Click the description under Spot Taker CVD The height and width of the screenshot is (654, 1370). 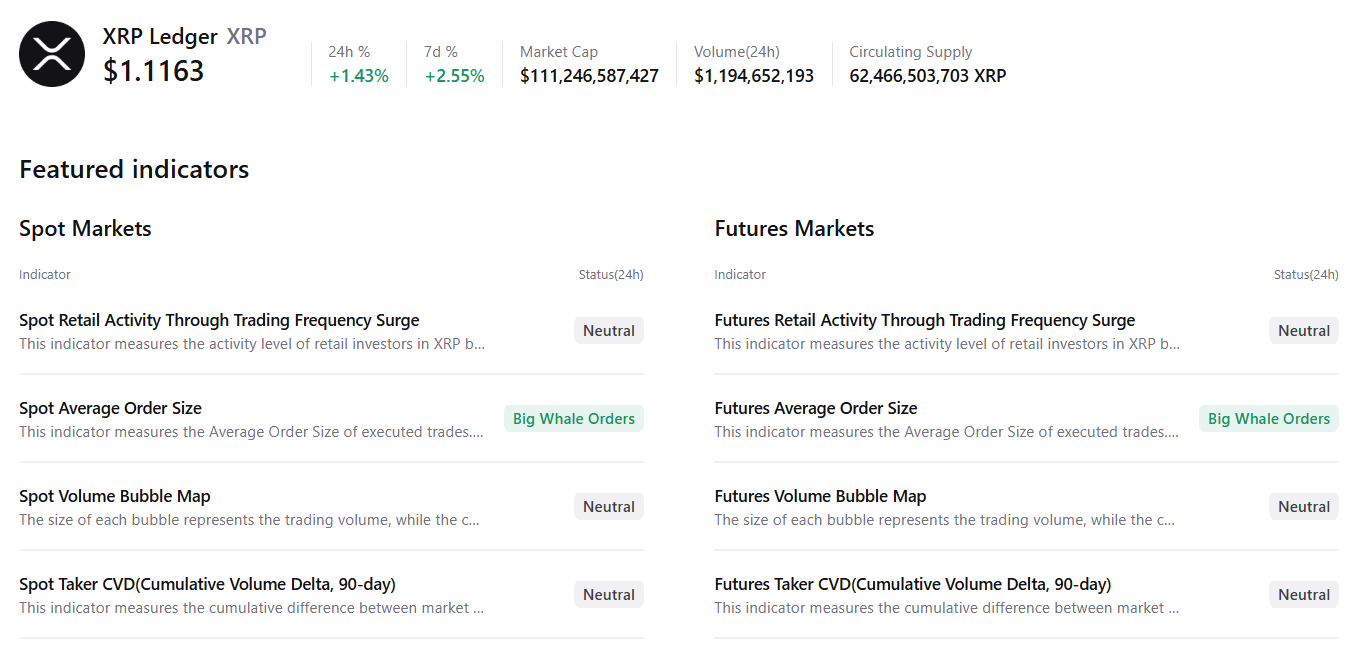click(252, 608)
